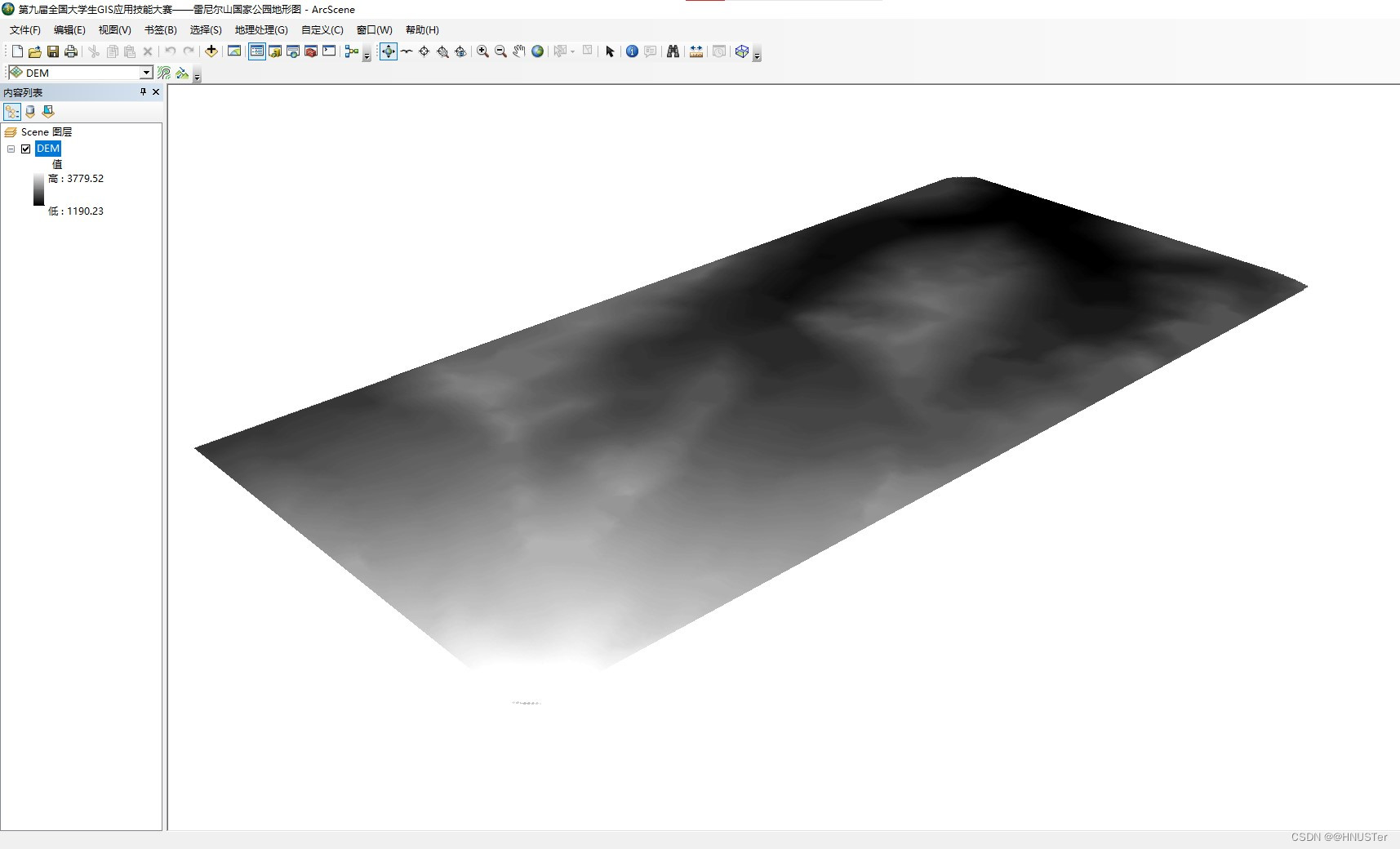Select the Pan hand tool
This screenshot has height=849, width=1400.
[519, 51]
